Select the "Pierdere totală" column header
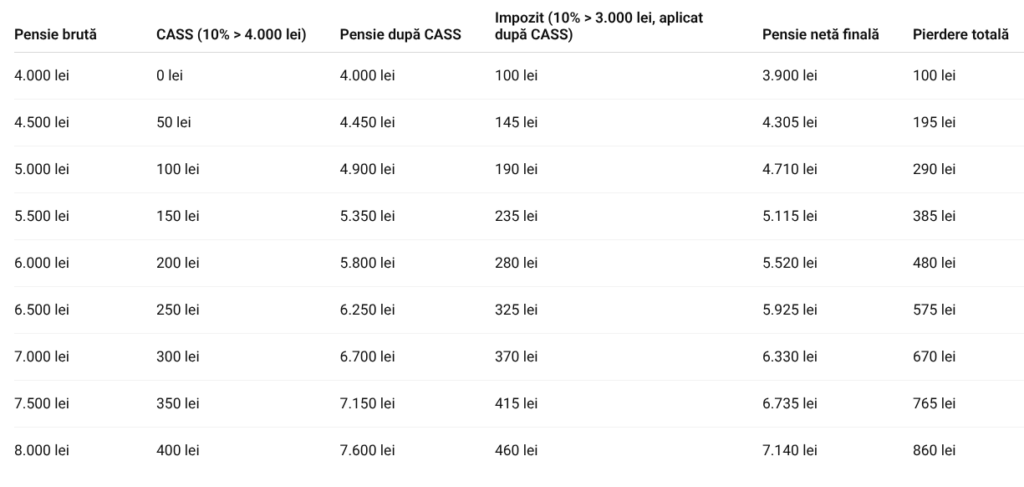 [x=961, y=35]
